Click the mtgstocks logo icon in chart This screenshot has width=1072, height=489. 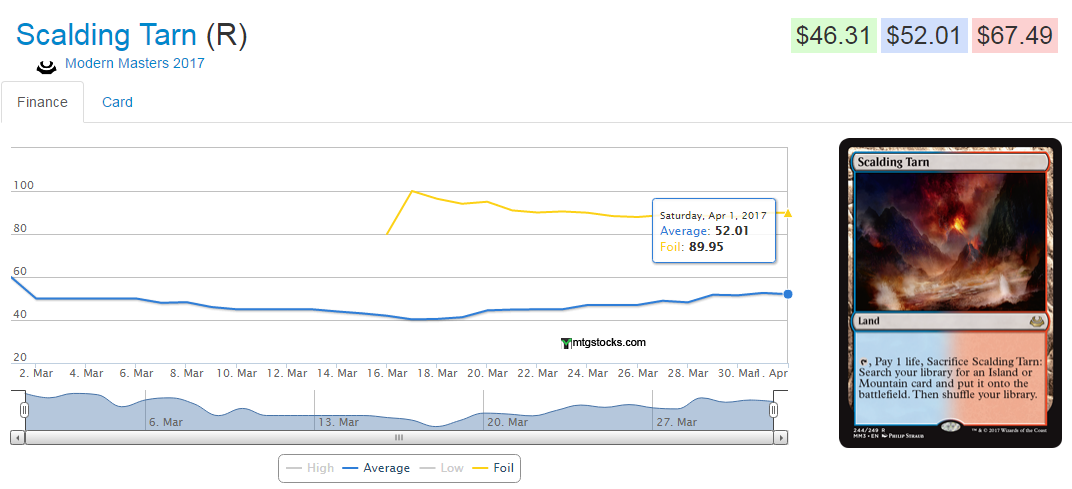565,343
